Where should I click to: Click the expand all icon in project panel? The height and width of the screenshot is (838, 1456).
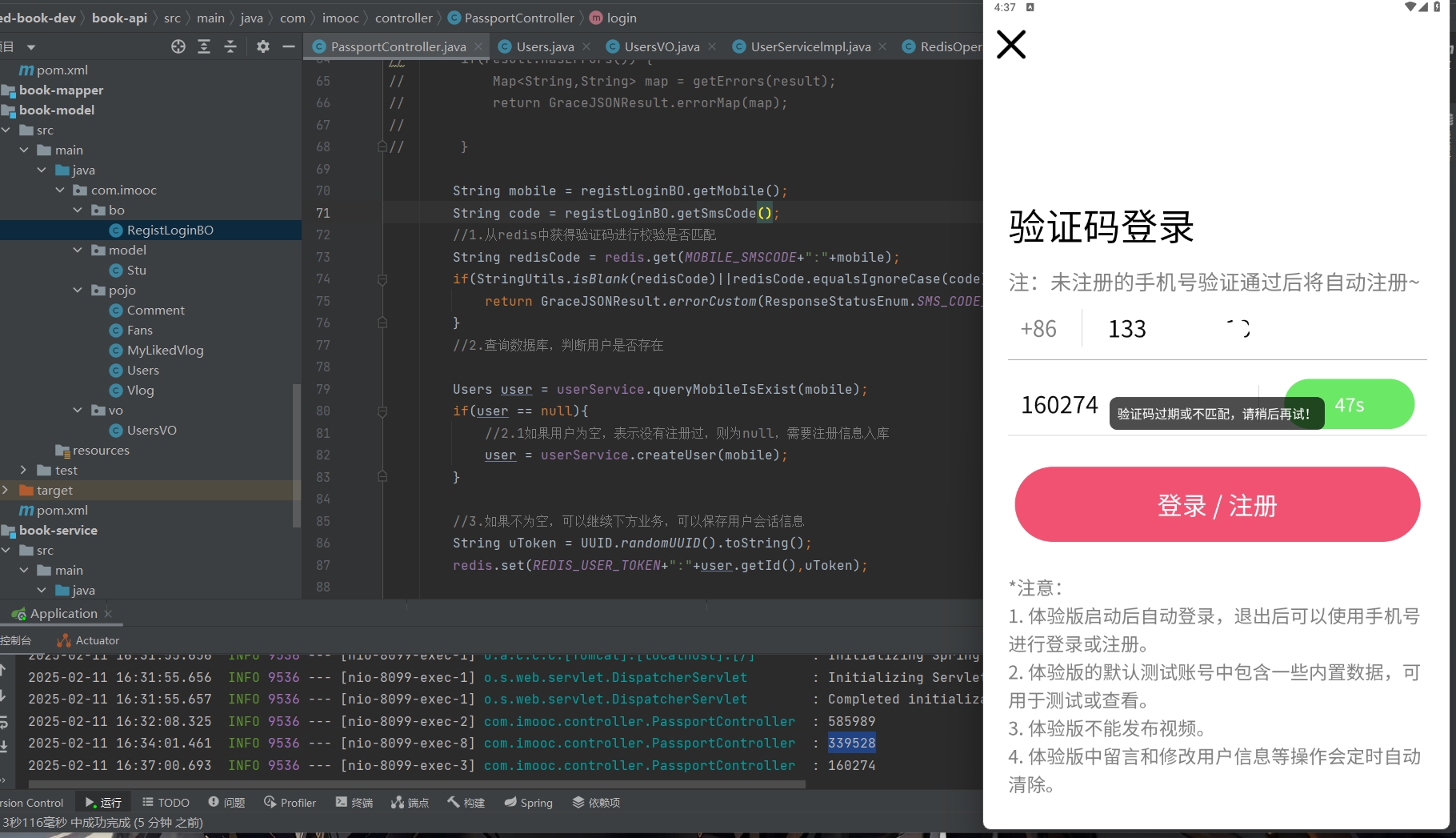point(204,46)
